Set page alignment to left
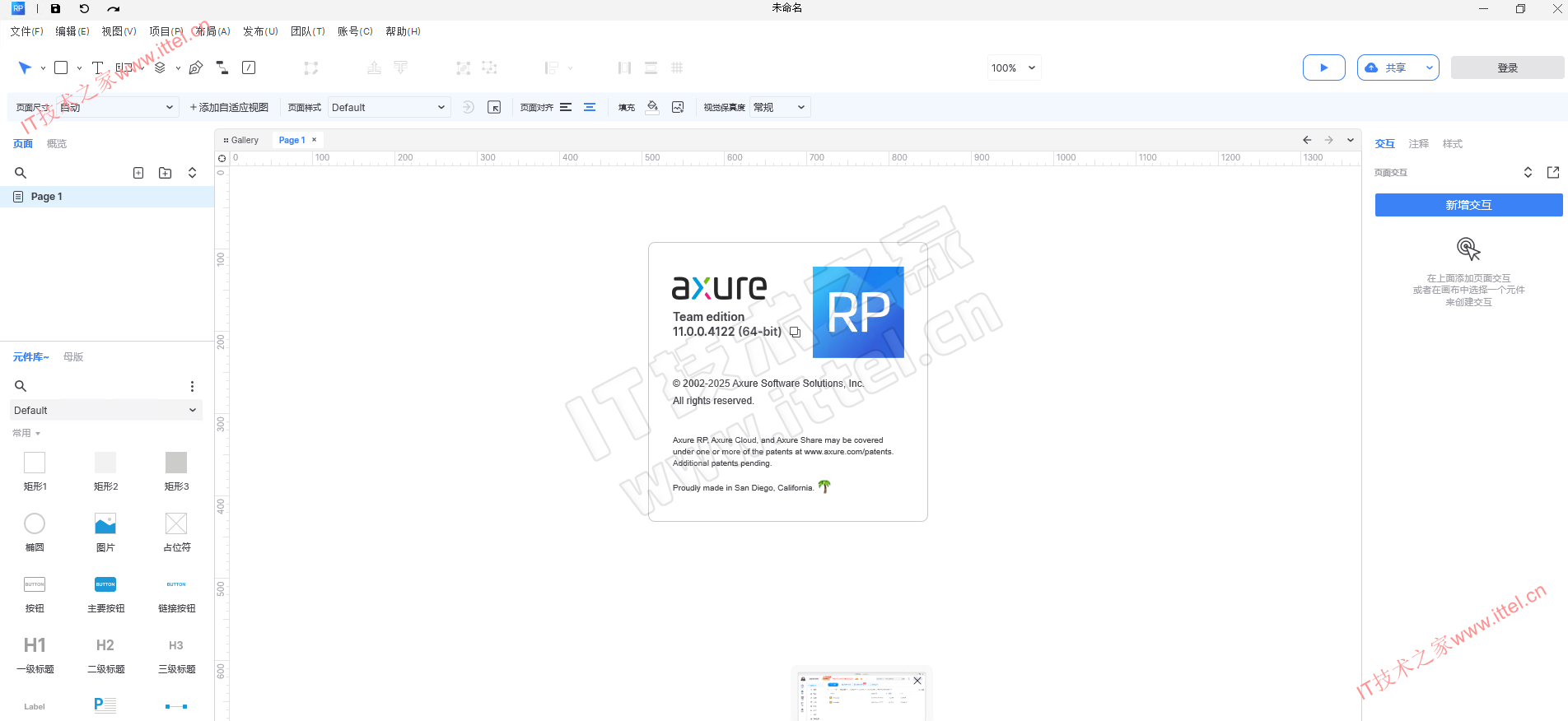Screen dimensions: 1568x721 566,107
